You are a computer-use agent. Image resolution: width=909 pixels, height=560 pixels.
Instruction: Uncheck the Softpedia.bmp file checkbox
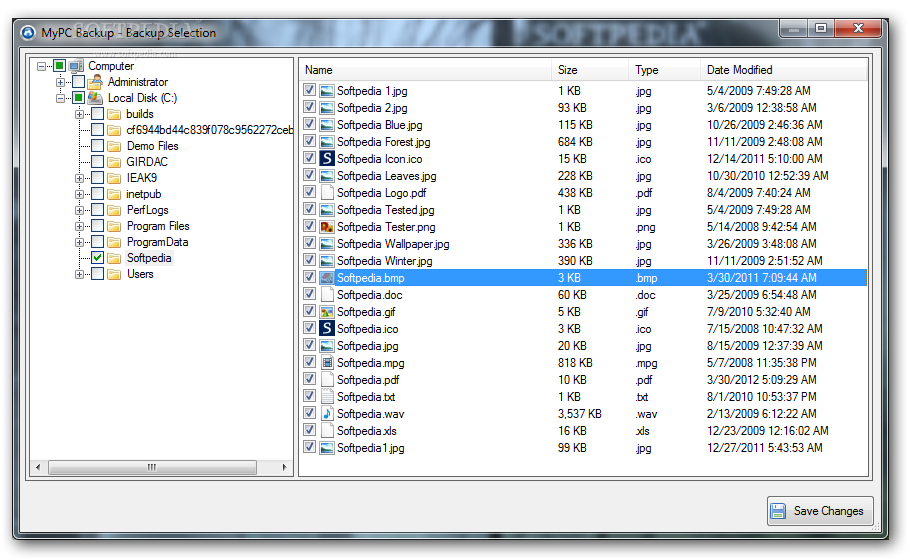(x=309, y=278)
